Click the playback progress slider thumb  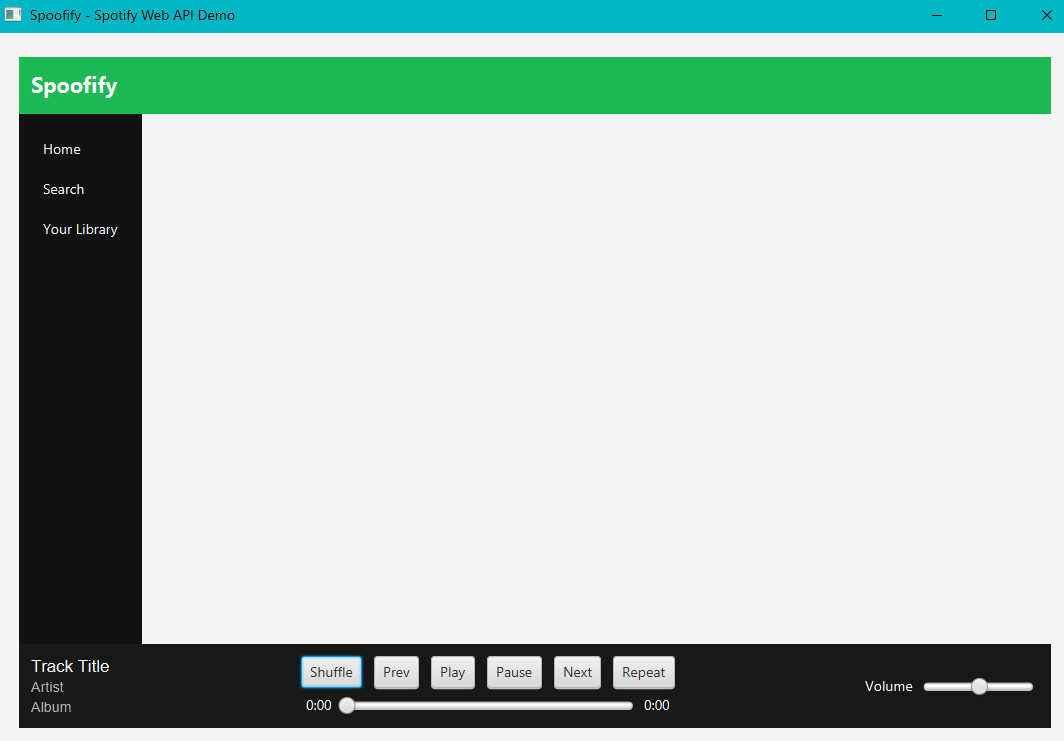[347, 706]
